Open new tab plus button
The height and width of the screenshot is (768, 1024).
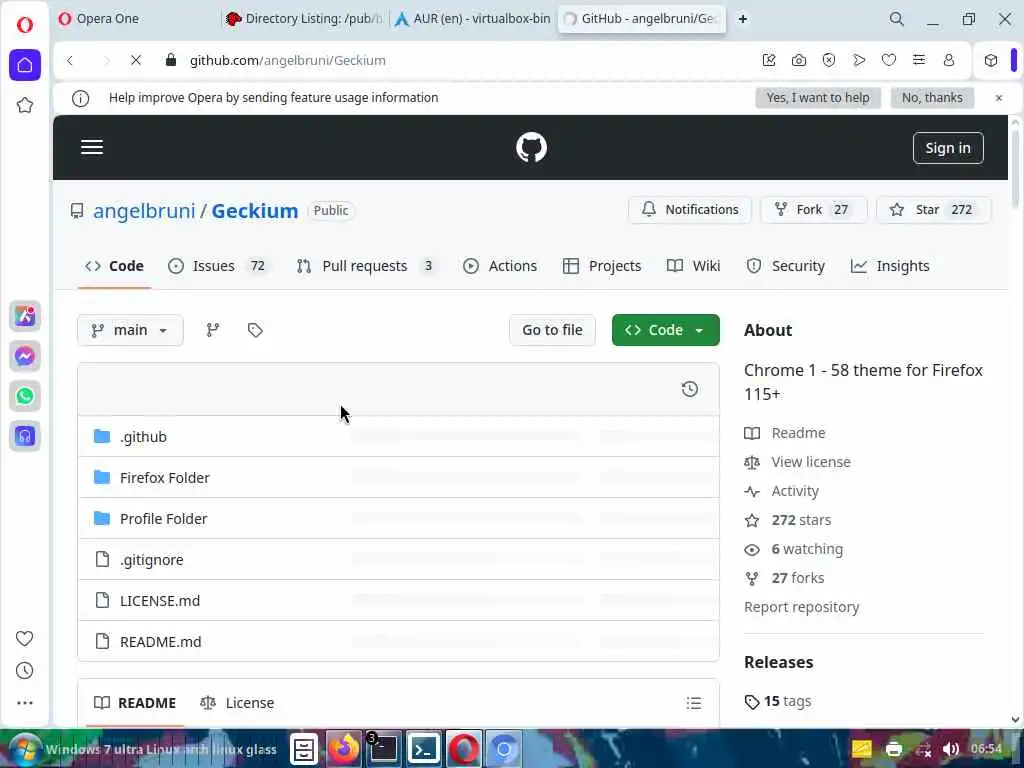click(743, 19)
